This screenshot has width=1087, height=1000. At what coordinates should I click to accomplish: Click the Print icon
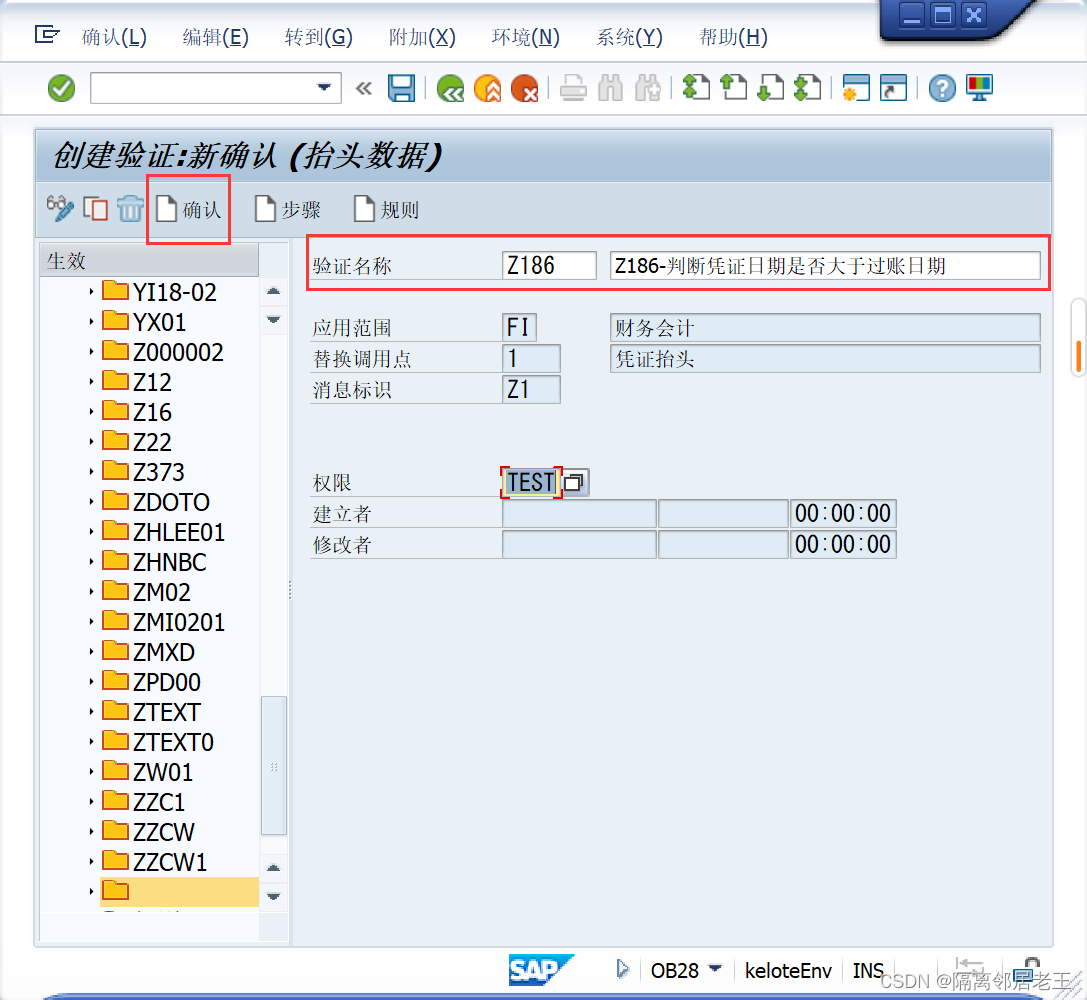click(572, 88)
